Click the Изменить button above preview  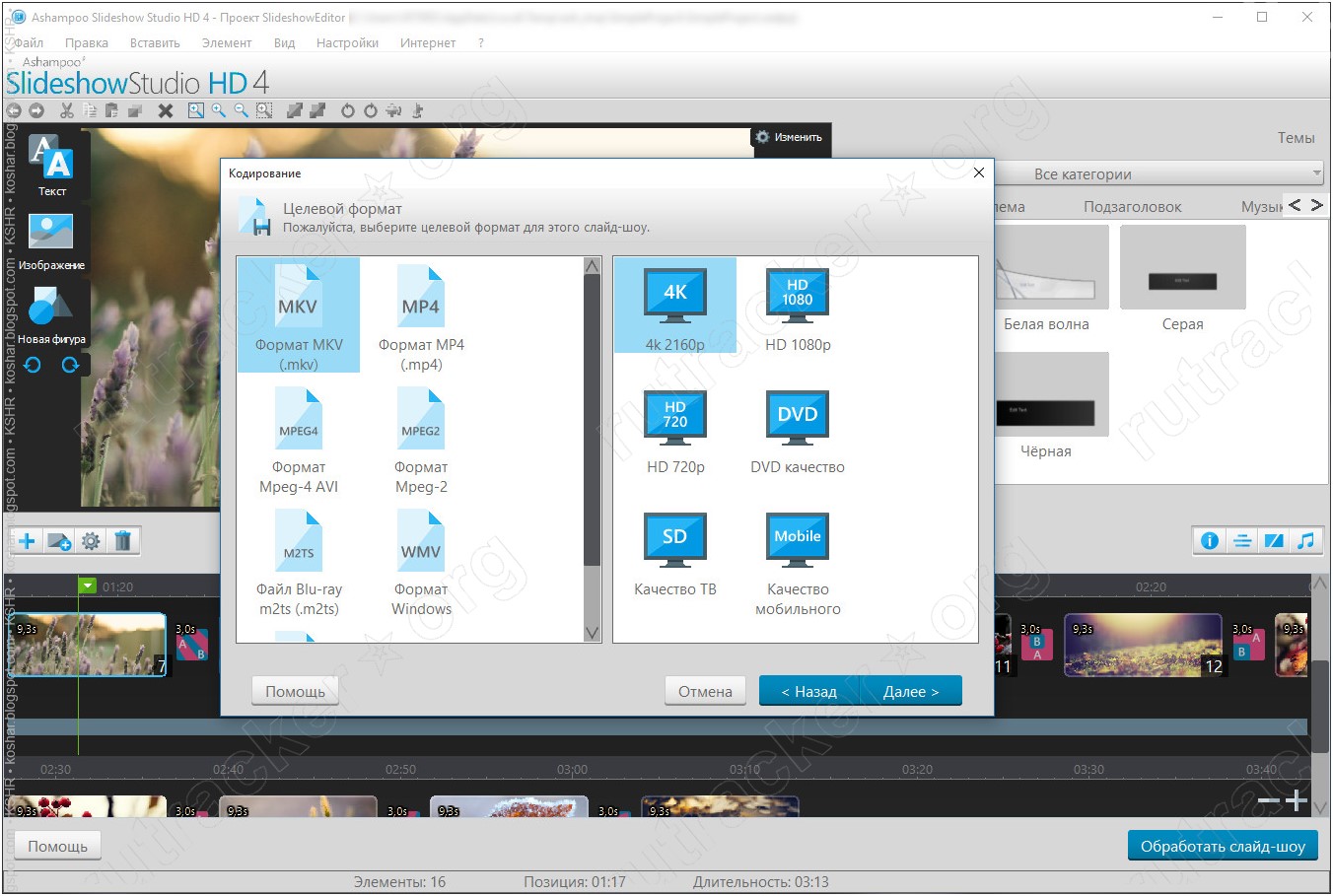click(790, 137)
